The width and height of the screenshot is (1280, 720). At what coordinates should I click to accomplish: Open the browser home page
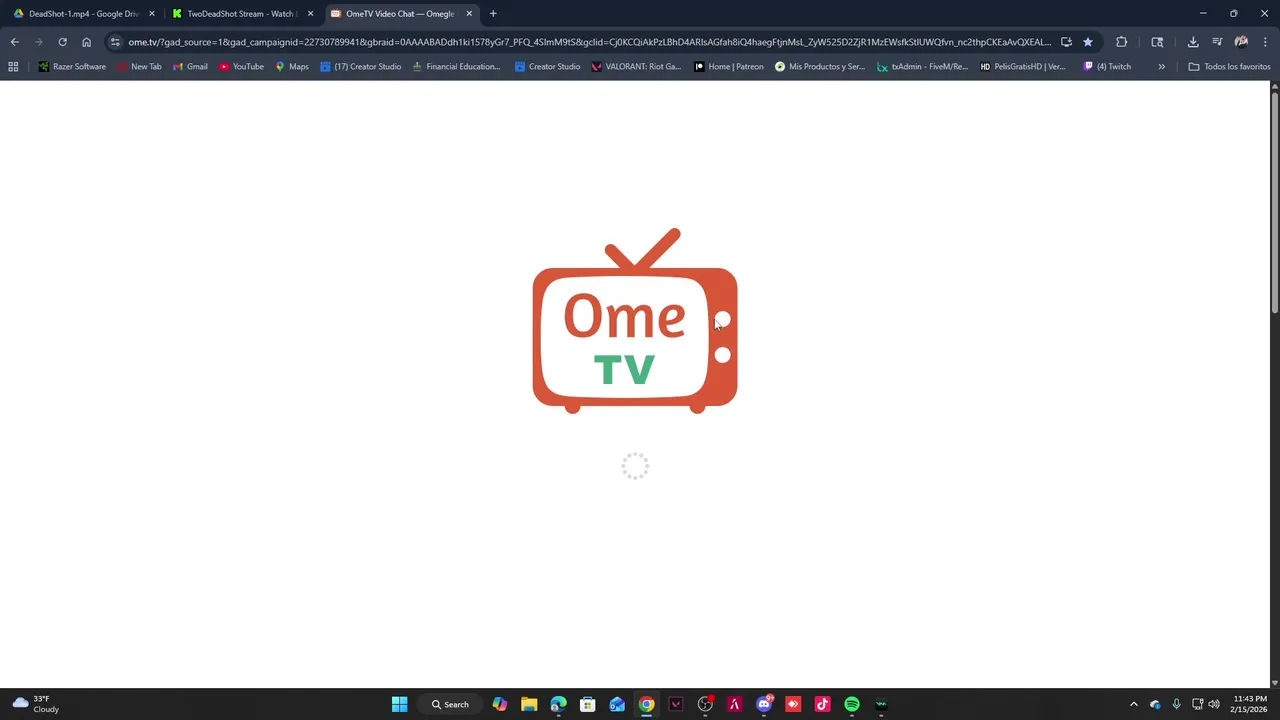click(86, 42)
